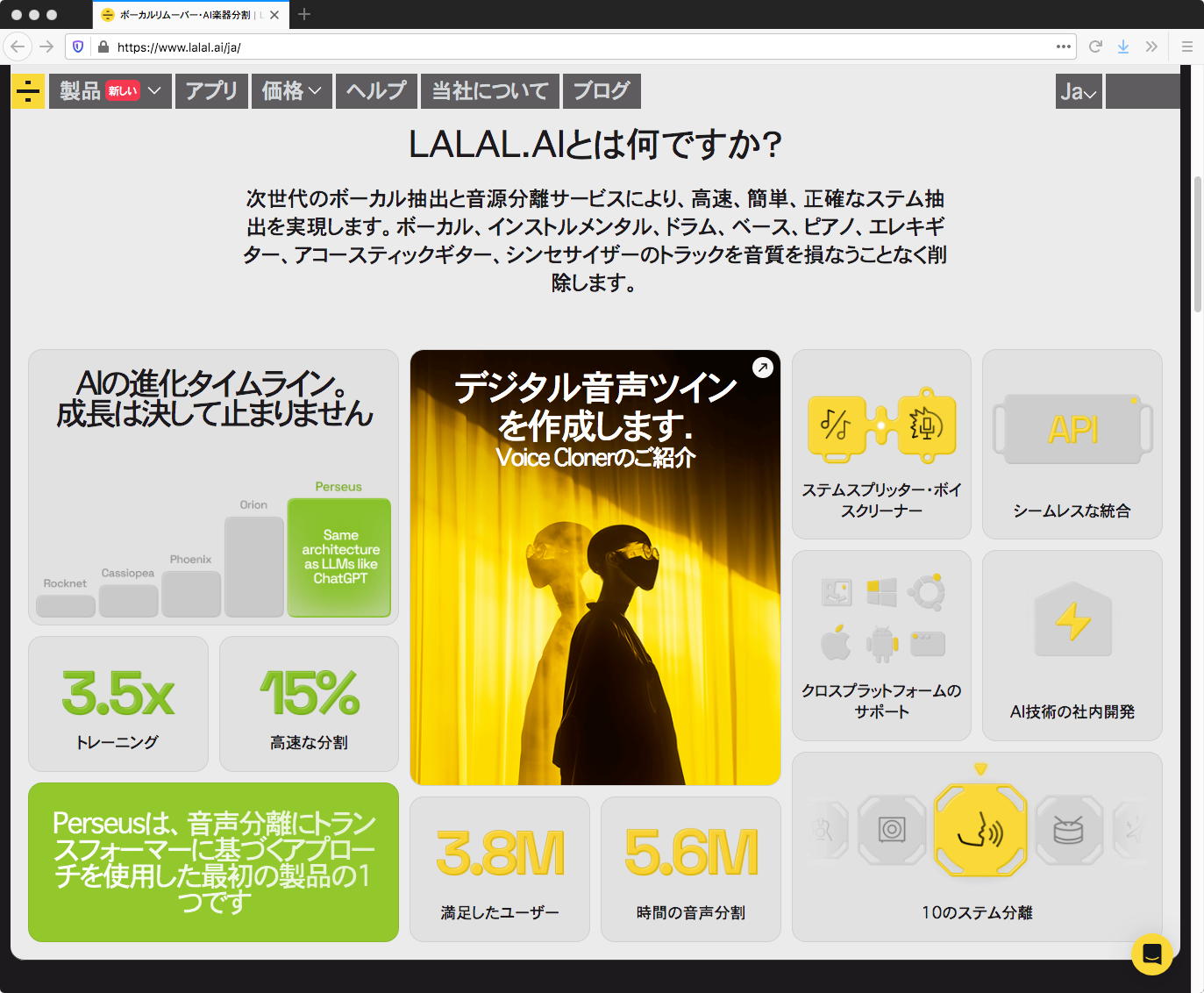The height and width of the screenshot is (993, 1204).
Task: Open the ステムスプリッター・ボイスクリーナー card
Action: [881, 444]
